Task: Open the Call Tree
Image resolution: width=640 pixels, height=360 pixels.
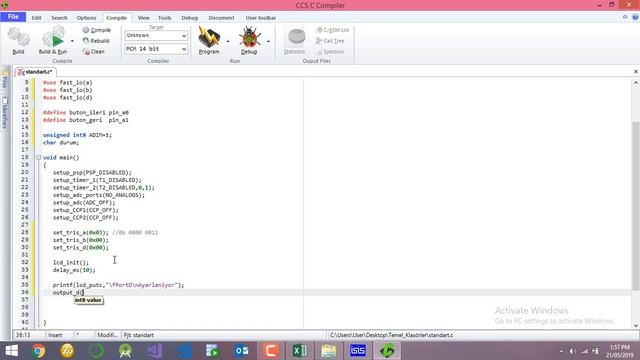Action: click(x=330, y=41)
